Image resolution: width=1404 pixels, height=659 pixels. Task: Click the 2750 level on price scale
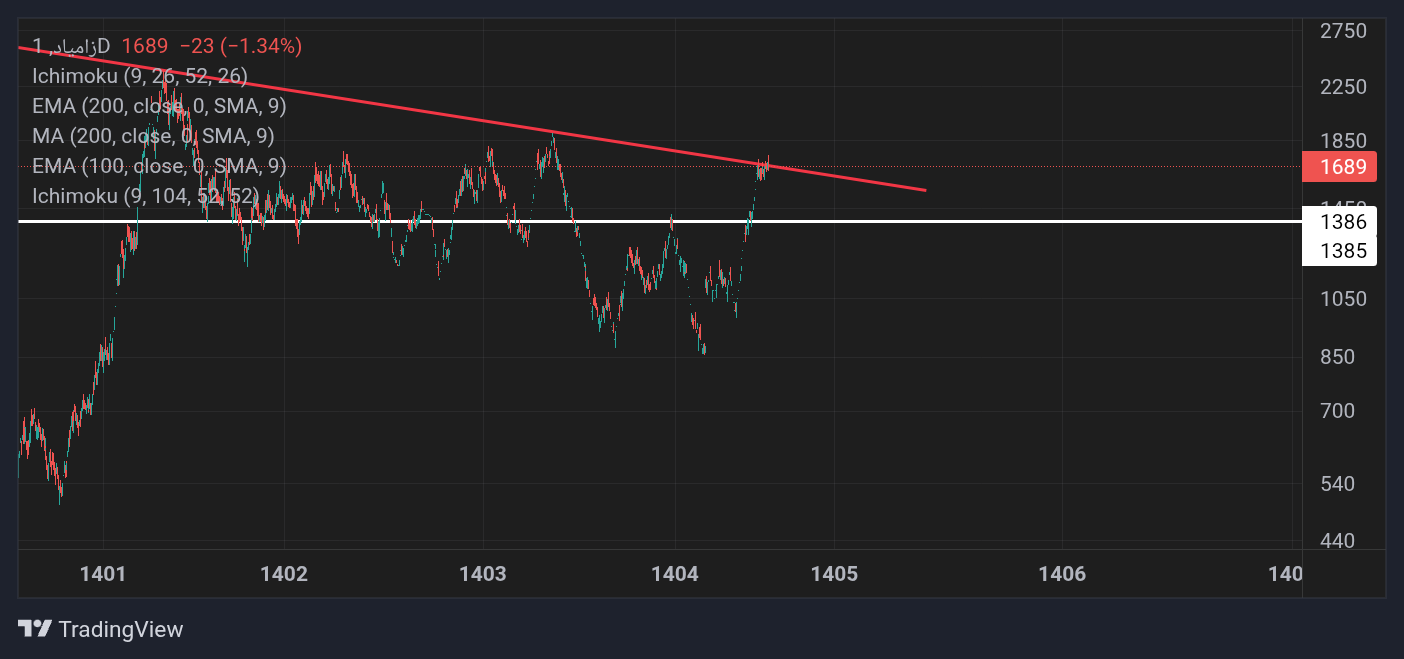pyautogui.click(x=1343, y=31)
